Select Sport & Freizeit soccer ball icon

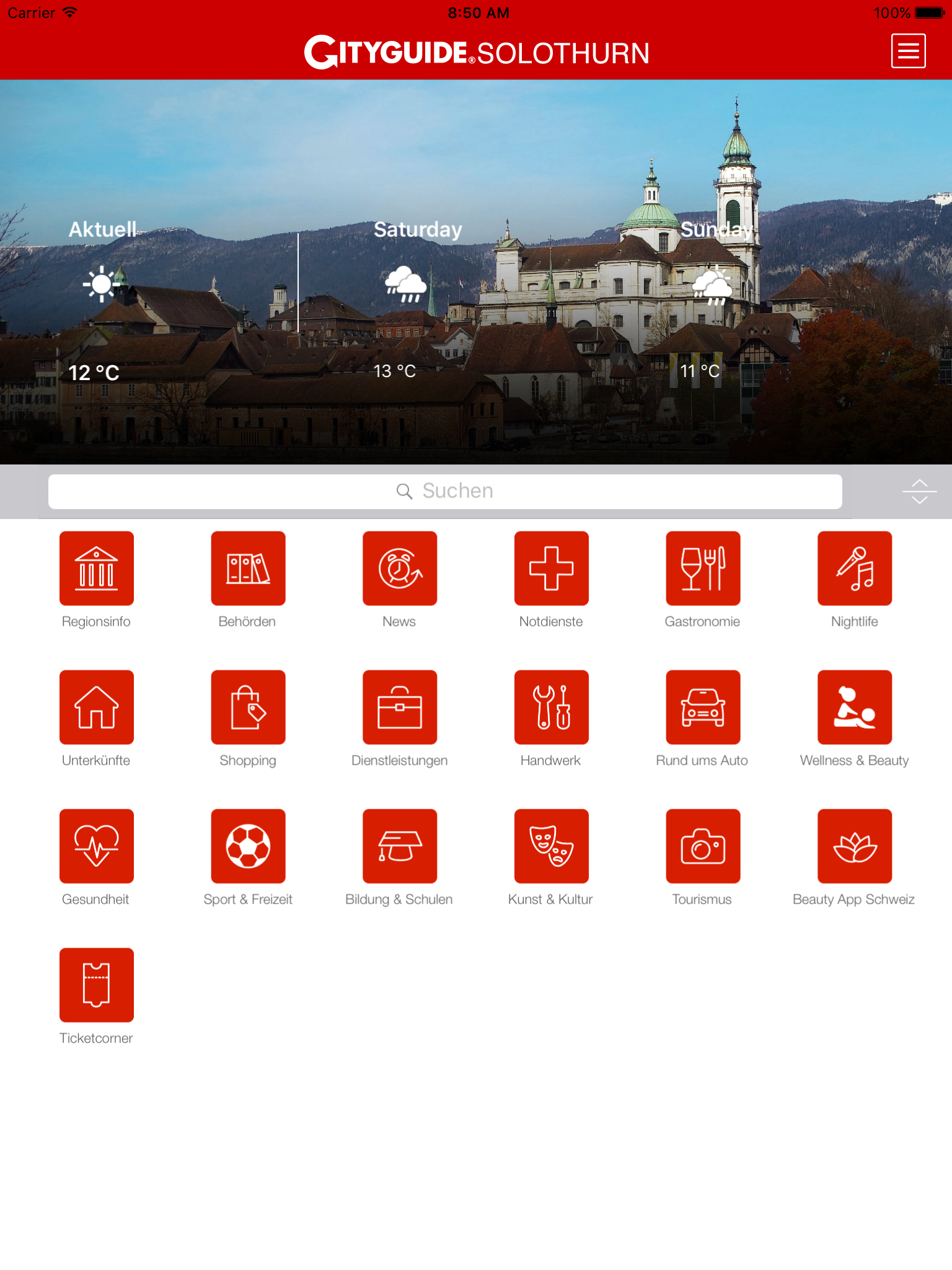tap(248, 846)
